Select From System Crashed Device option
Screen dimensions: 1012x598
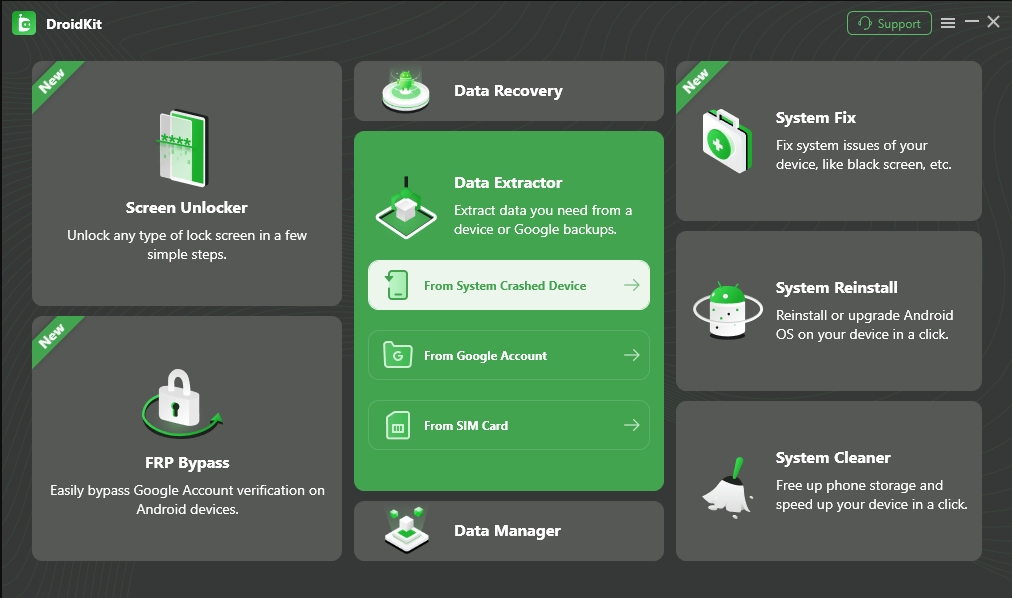[x=505, y=286]
